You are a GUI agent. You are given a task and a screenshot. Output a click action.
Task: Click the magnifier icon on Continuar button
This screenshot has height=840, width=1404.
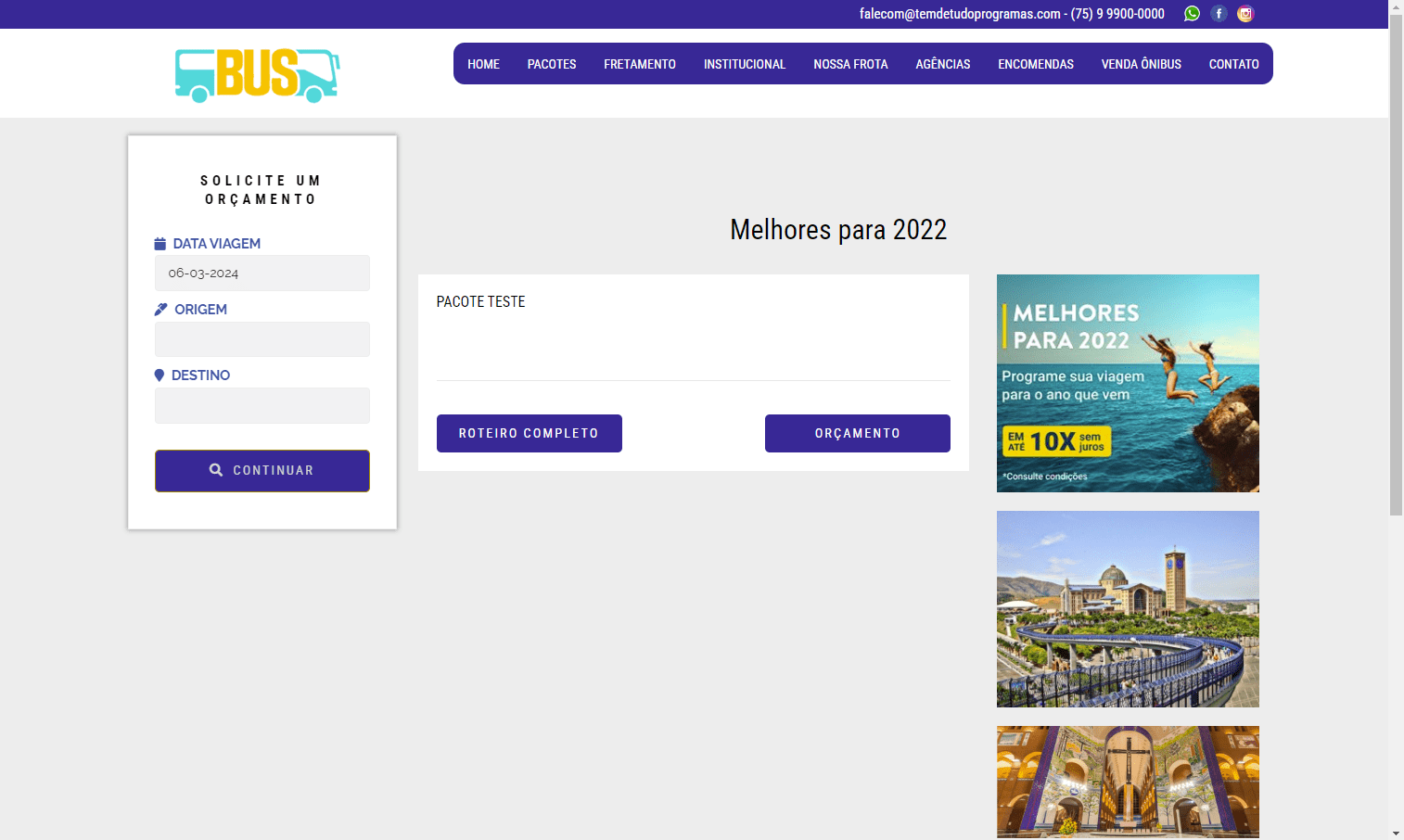[216, 470]
